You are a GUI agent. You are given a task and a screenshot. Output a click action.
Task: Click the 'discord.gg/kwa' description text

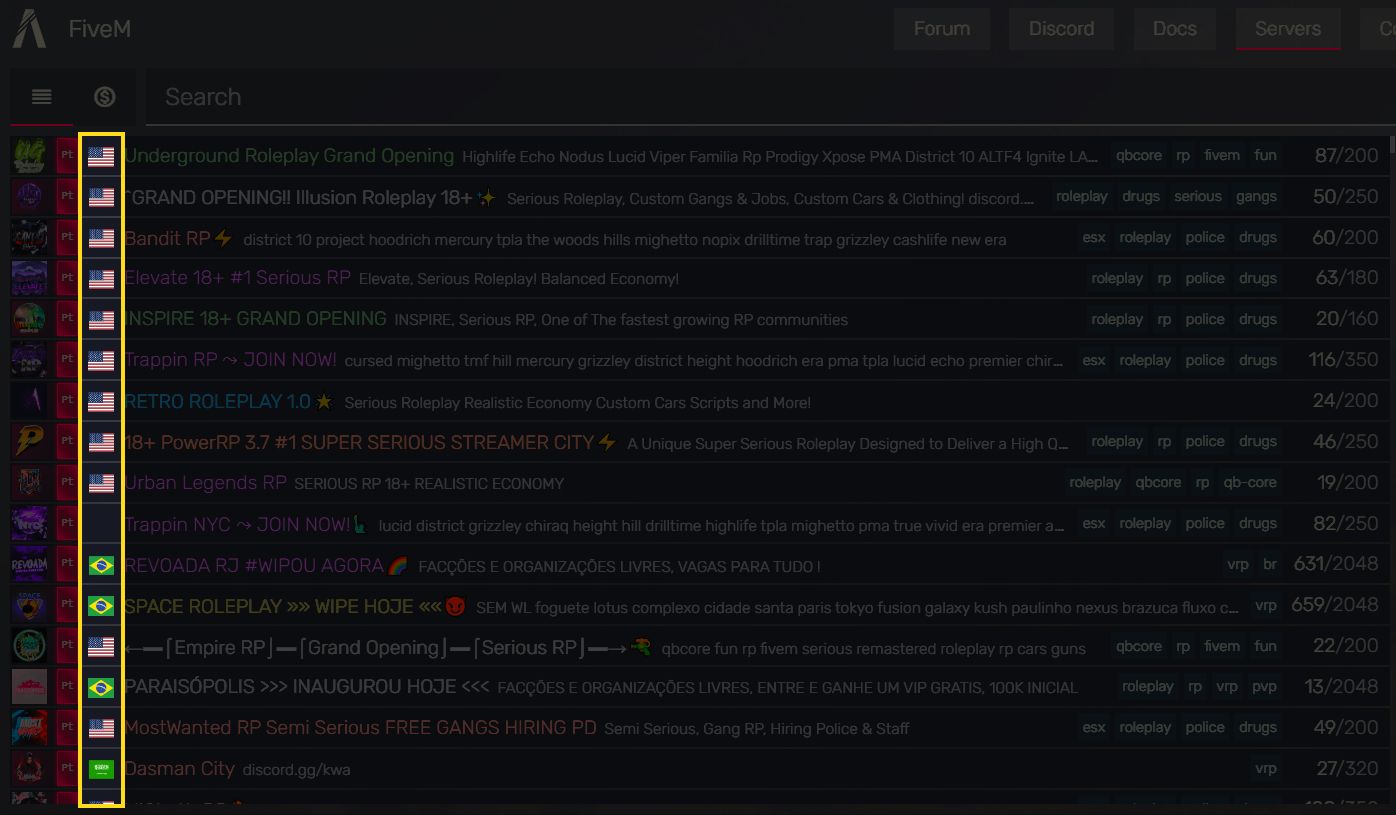296,770
